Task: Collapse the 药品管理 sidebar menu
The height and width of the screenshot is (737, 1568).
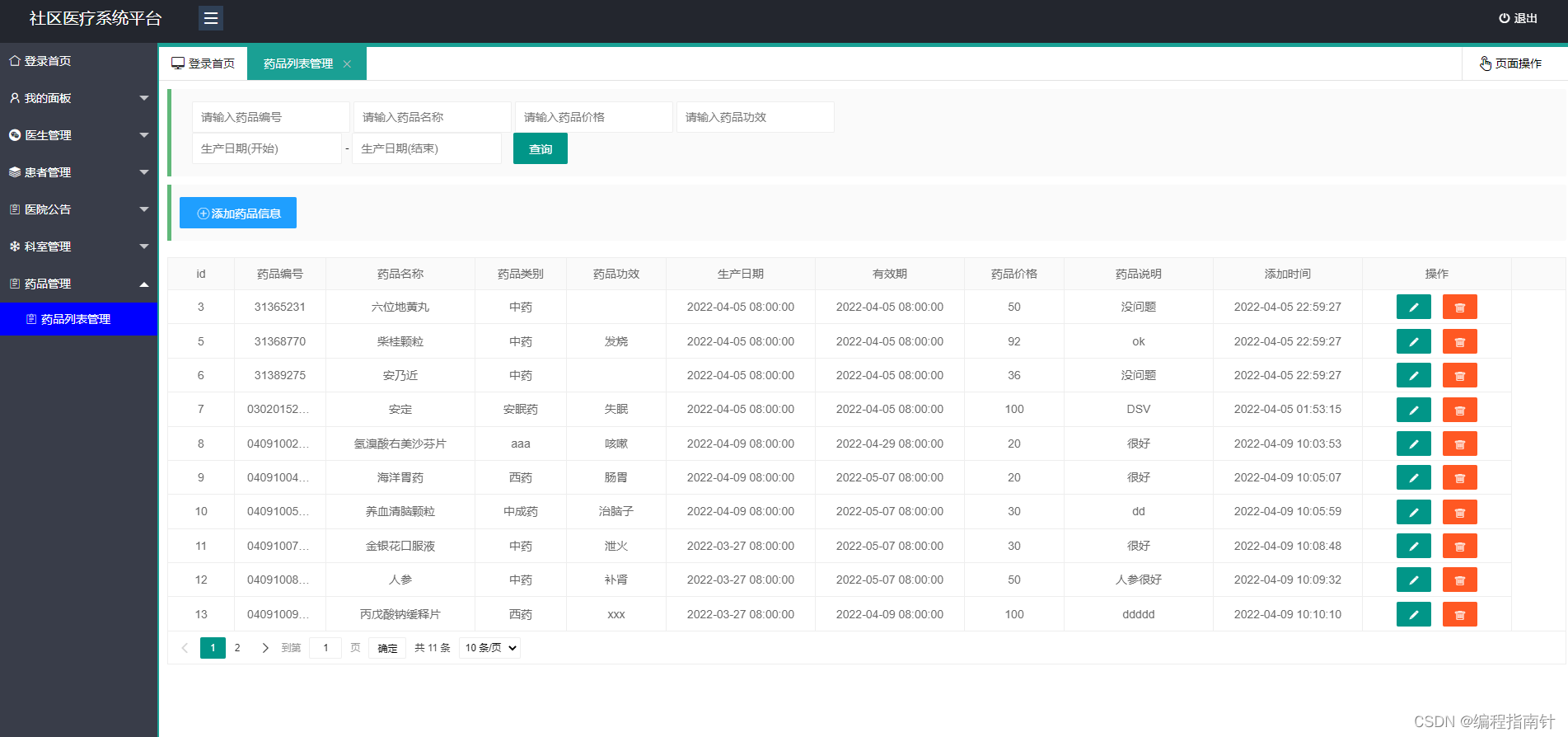Action: coord(78,284)
